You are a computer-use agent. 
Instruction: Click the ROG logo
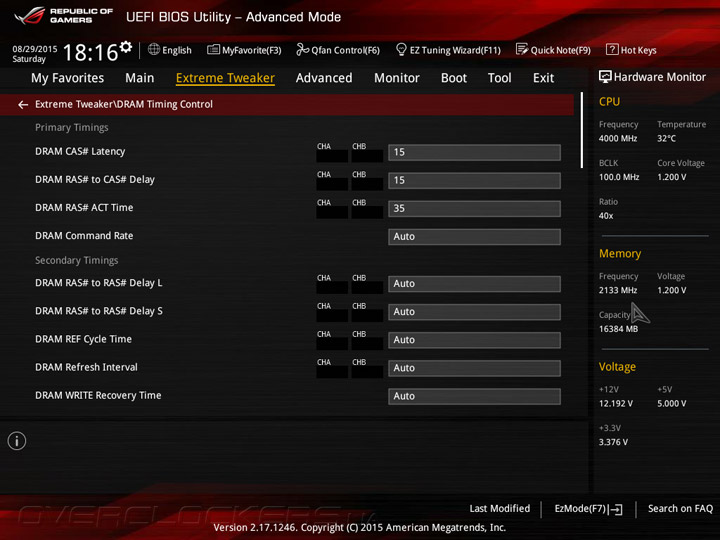click(30, 16)
